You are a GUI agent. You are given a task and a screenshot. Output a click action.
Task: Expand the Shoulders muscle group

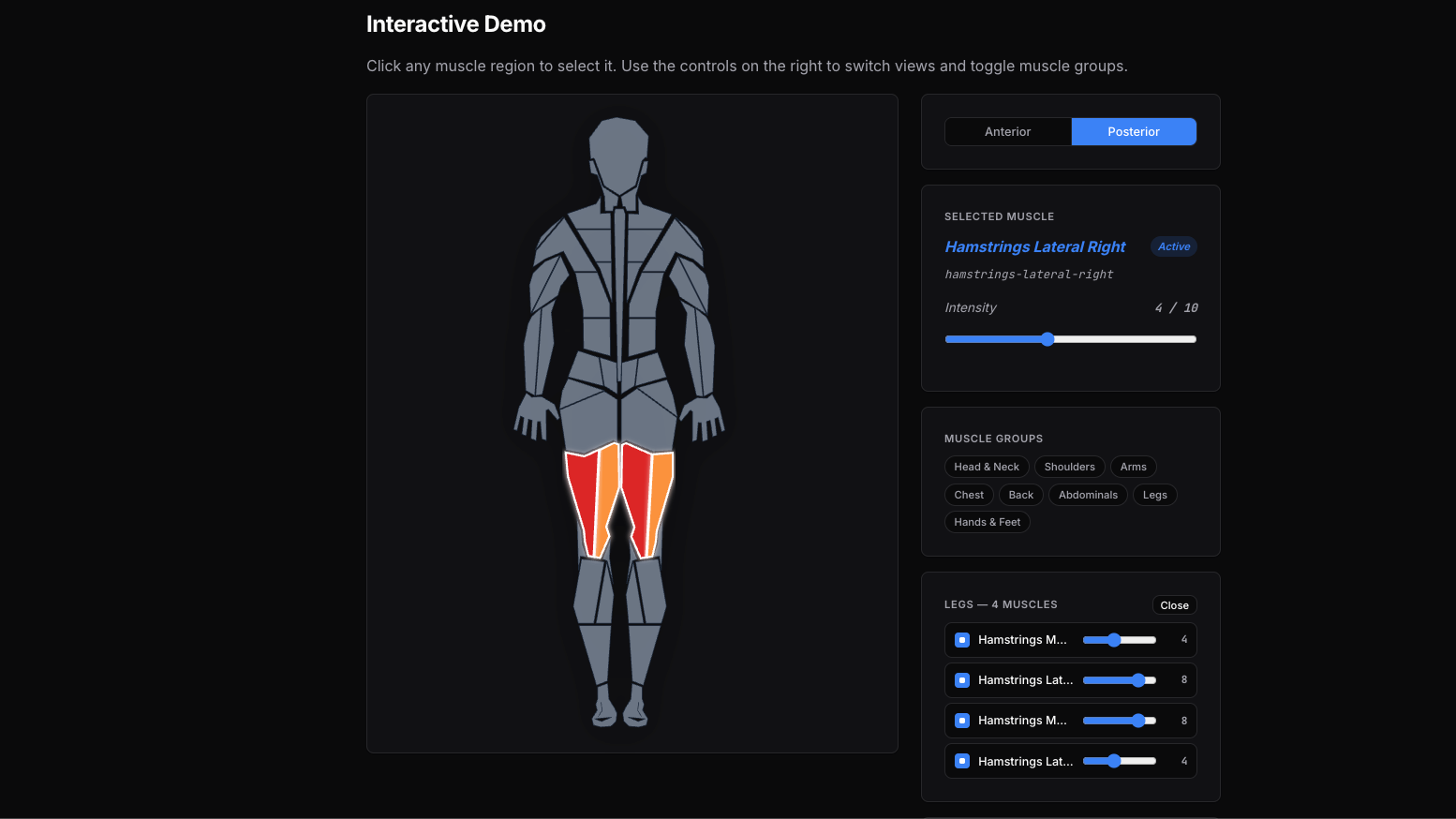pyautogui.click(x=1070, y=466)
